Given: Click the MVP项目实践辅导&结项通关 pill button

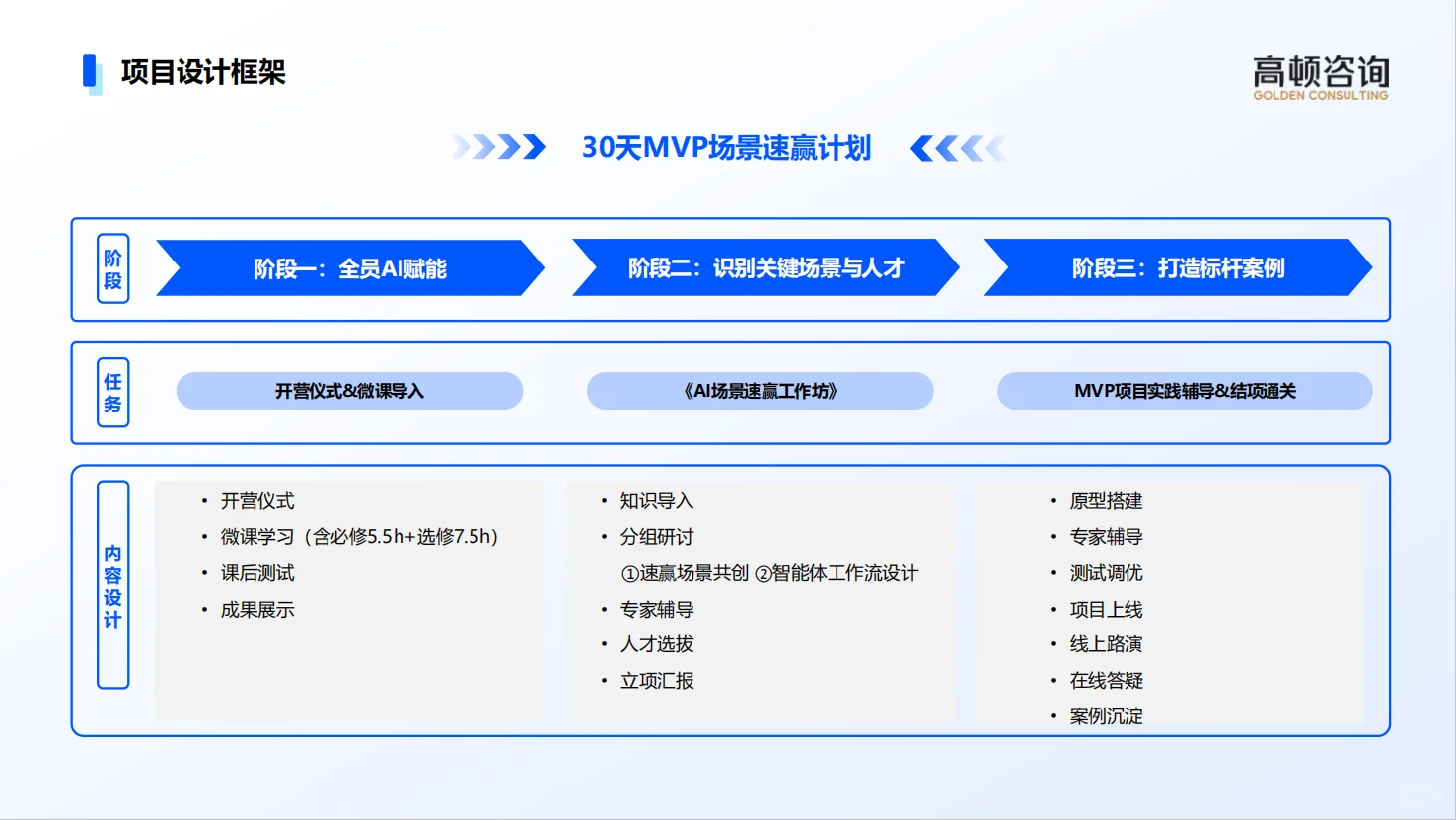Looking at the screenshot, I should pos(1185,391).
